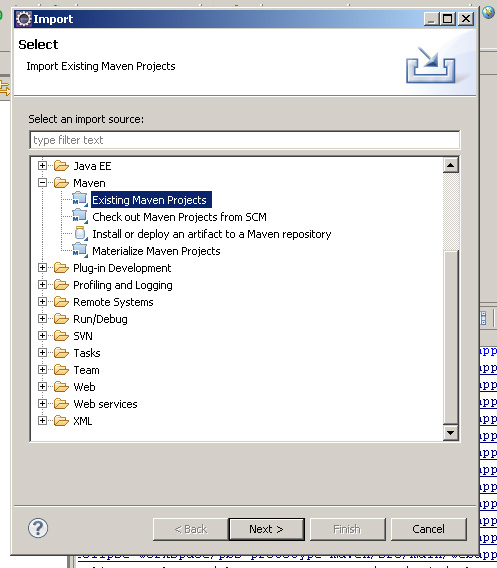This screenshot has width=497, height=568.
Task: Expand the Java EE category
Action: [42, 166]
